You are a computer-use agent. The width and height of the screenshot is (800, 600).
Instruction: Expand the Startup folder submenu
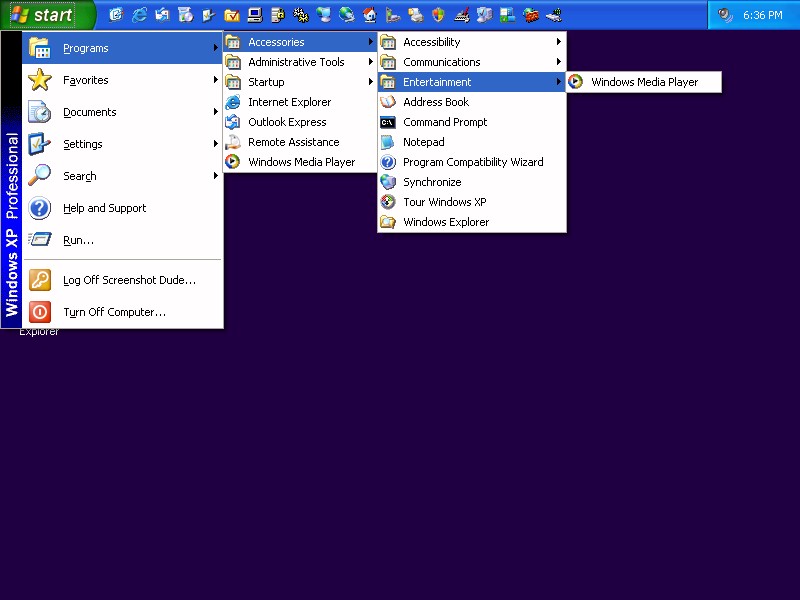(266, 82)
